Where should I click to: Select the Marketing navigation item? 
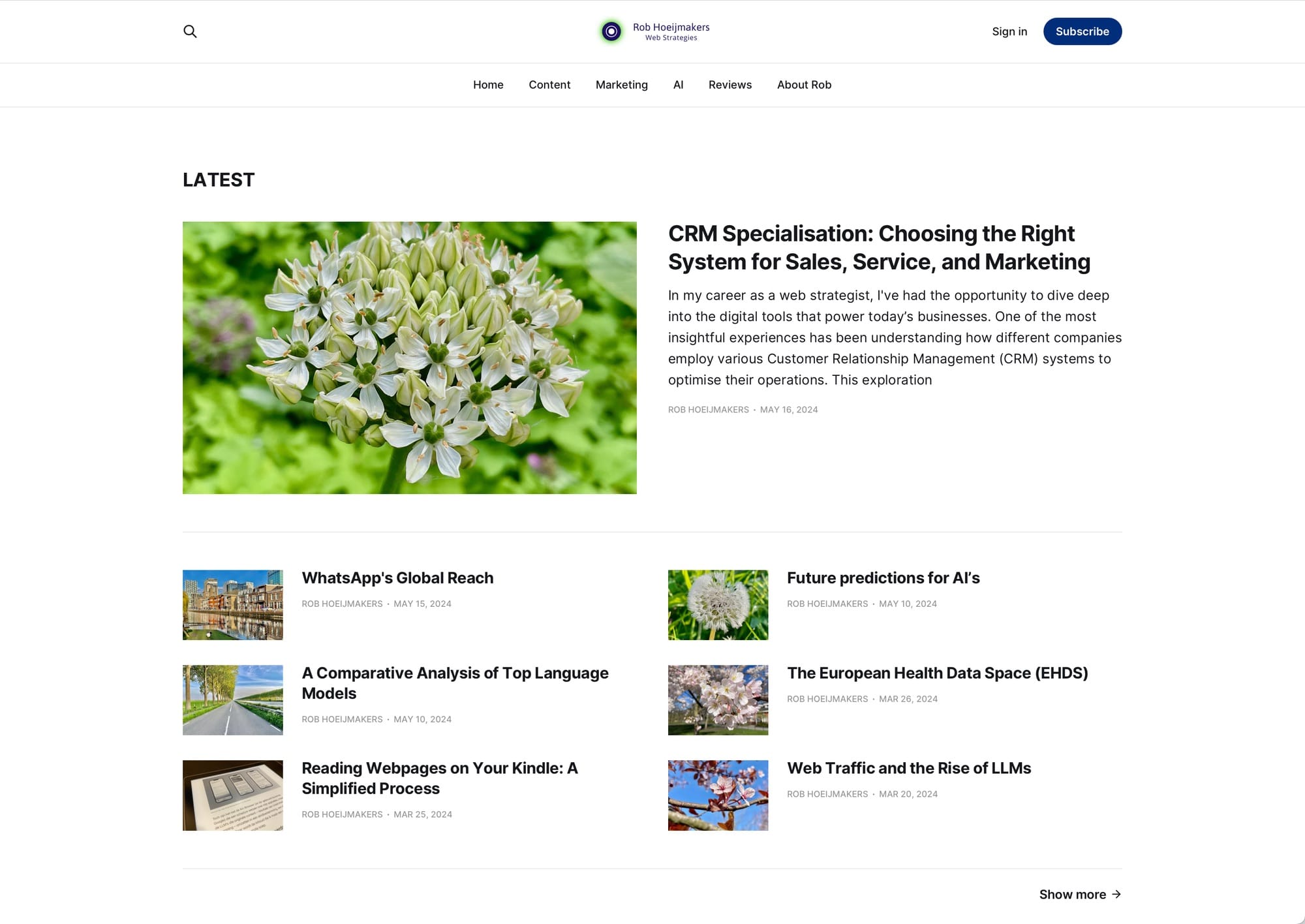[x=621, y=85]
